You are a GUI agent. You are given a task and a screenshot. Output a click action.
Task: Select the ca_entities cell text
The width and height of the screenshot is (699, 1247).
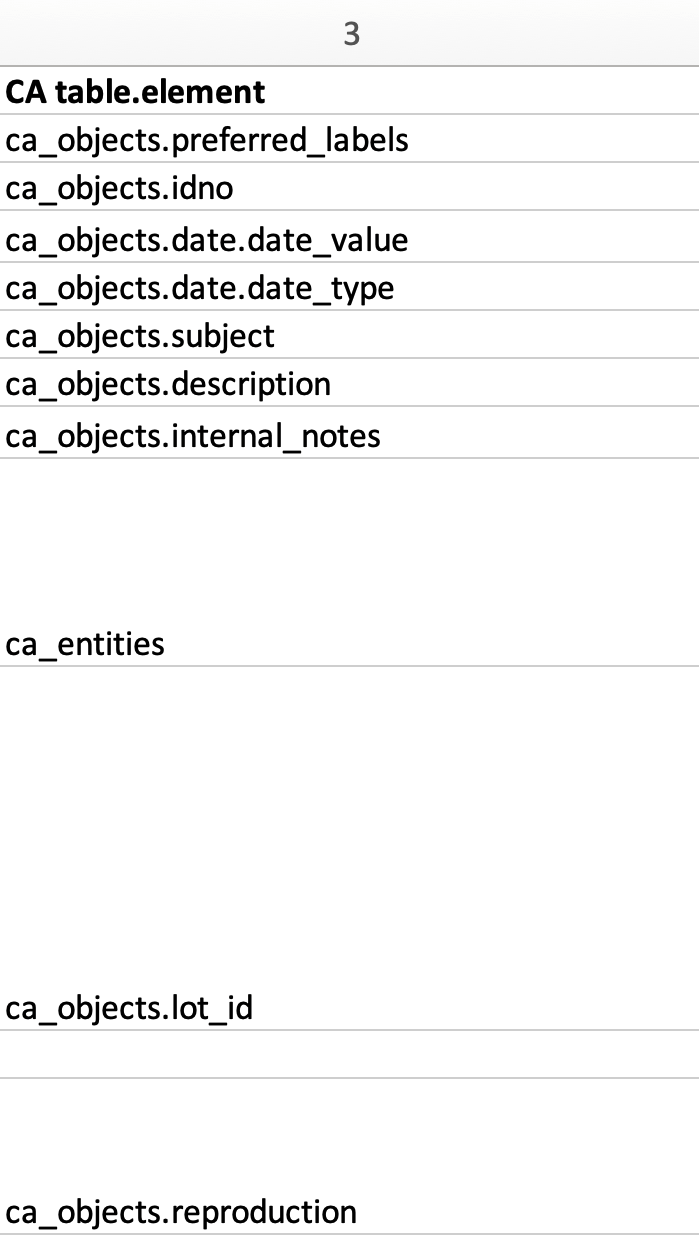tap(85, 643)
